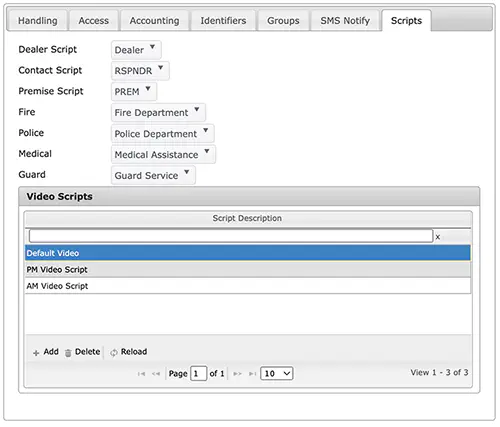Open the Dealer Script dropdown
500x427 pixels.
pyautogui.click(x=136, y=50)
